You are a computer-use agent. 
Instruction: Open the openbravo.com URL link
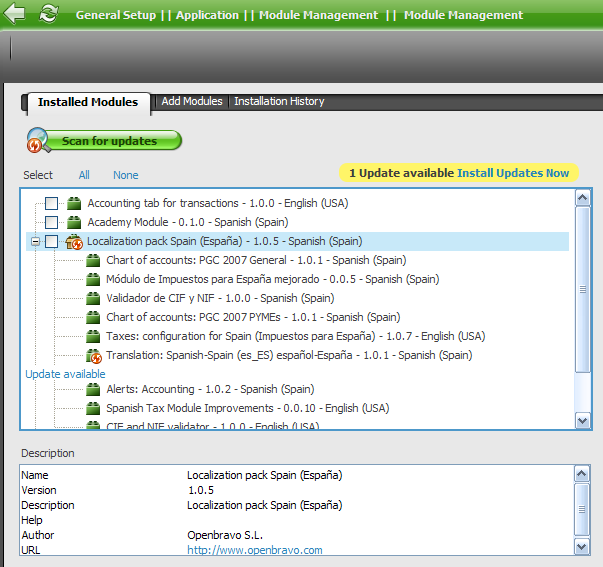[254, 550]
